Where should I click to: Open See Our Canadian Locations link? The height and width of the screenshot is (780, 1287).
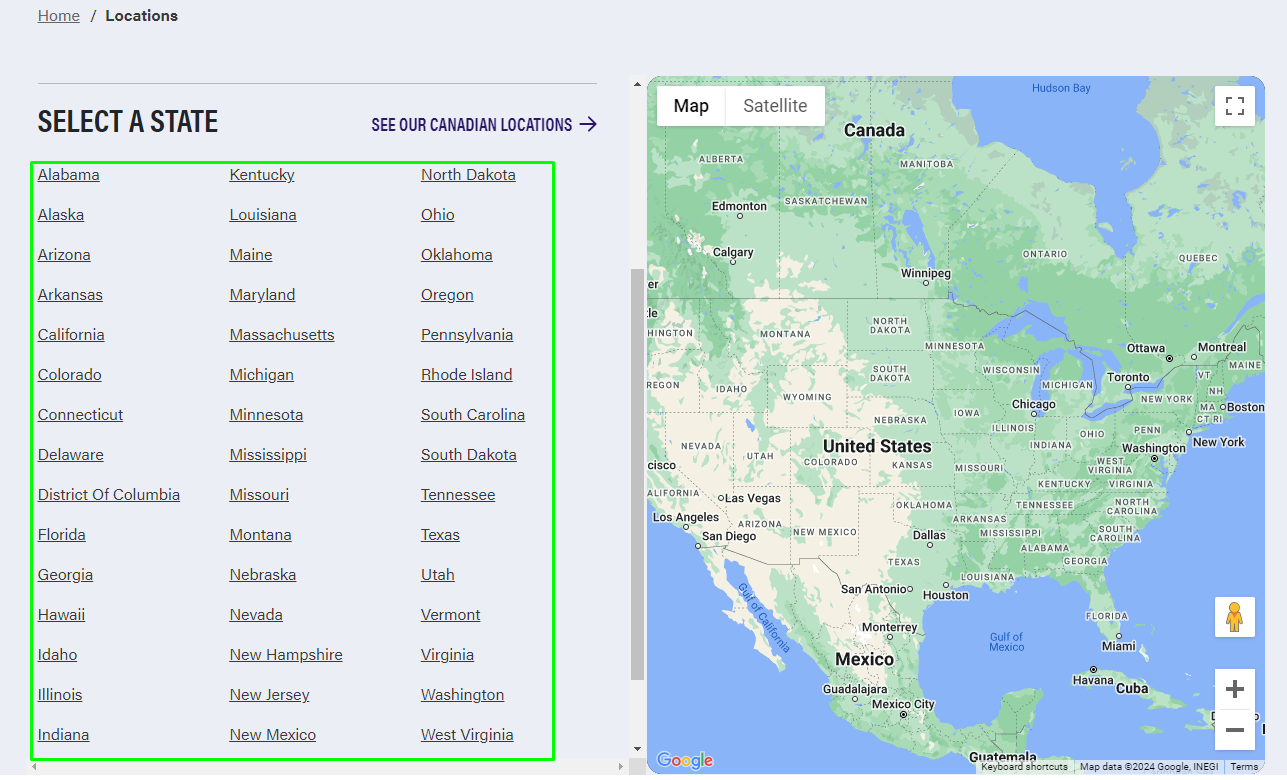click(484, 125)
